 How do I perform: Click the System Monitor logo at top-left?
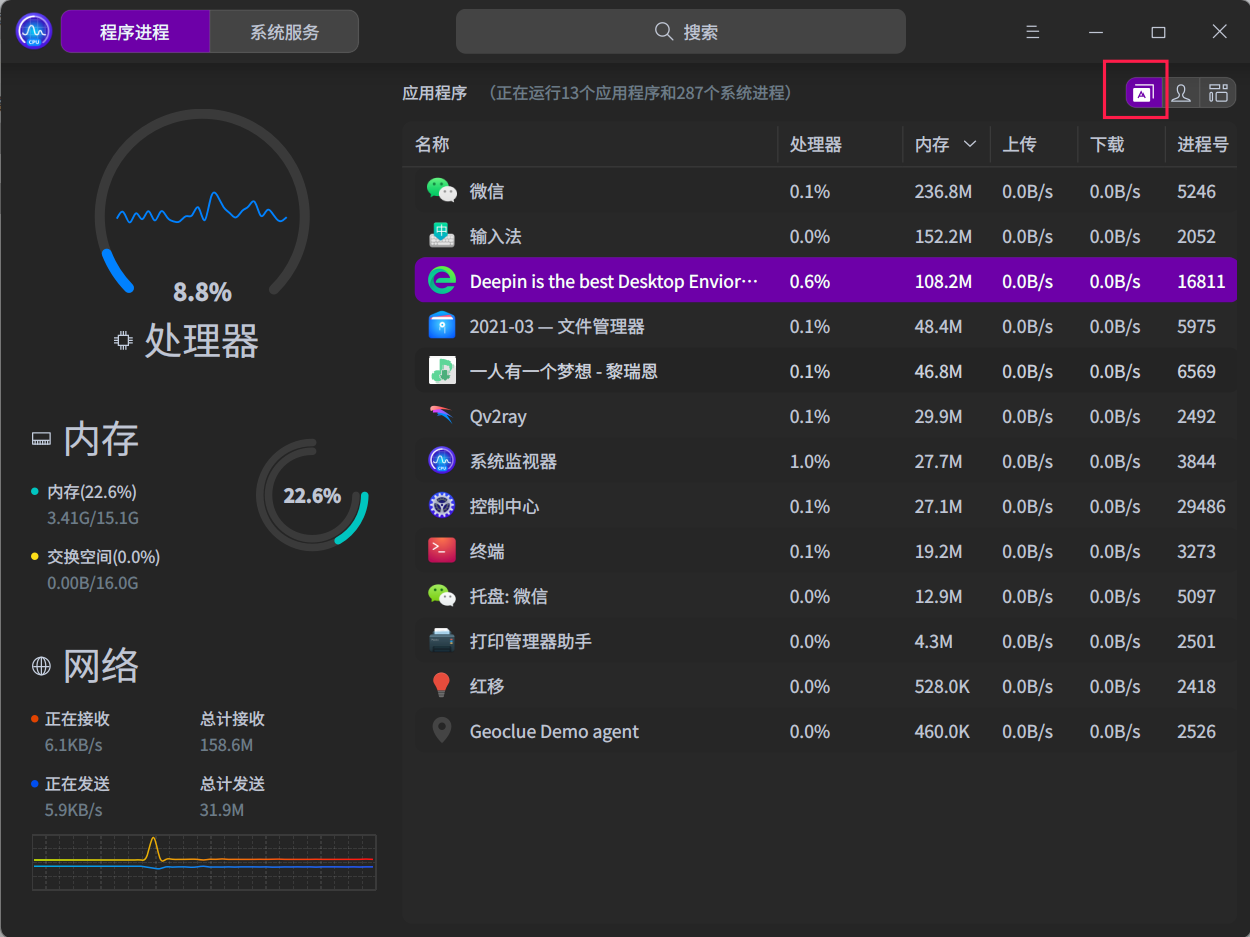click(34, 31)
